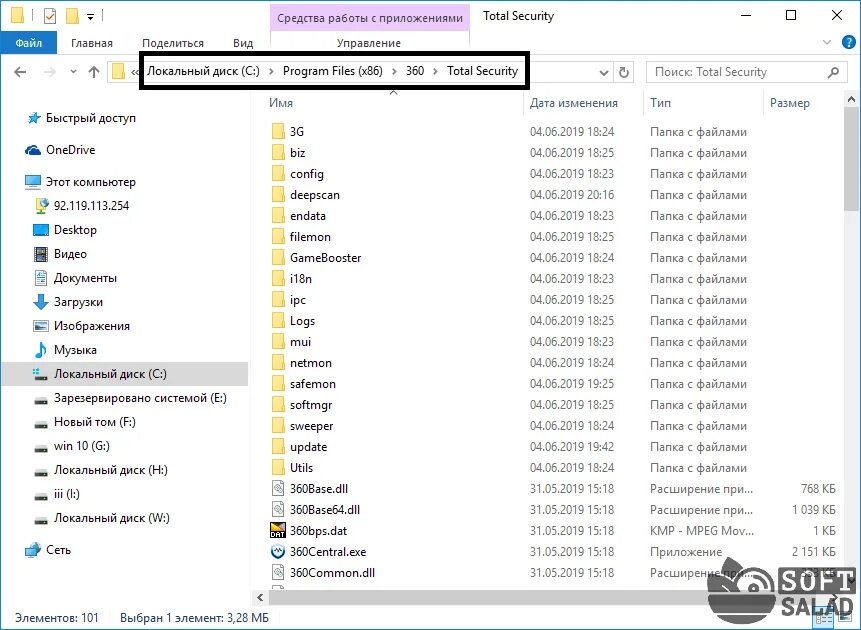
Task: Click the search magnifier icon
Action: point(833,72)
